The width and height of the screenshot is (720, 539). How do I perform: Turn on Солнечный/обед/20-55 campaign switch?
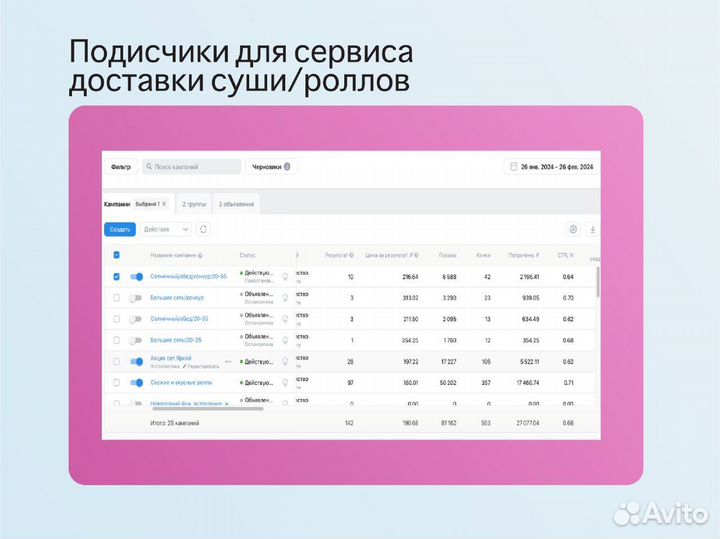point(135,319)
